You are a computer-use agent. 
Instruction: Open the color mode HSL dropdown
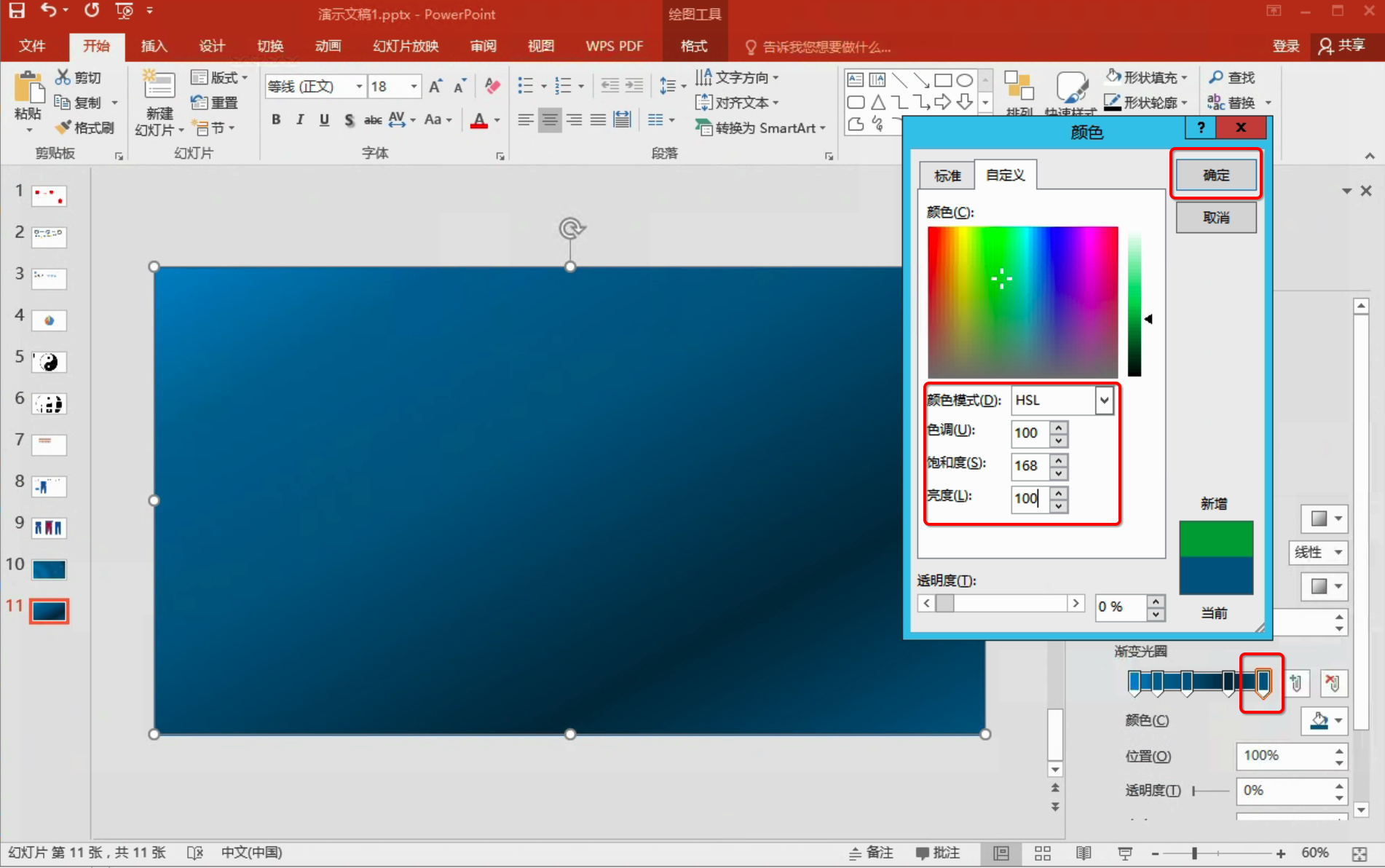pyautogui.click(x=1104, y=400)
